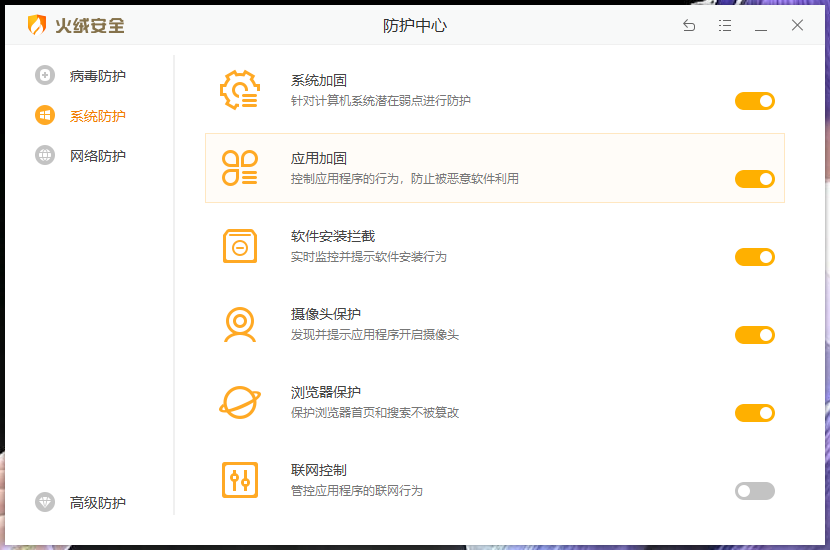The width and height of the screenshot is (830, 550).
Task: Click the 系统加固 gear icon
Action: click(x=240, y=90)
